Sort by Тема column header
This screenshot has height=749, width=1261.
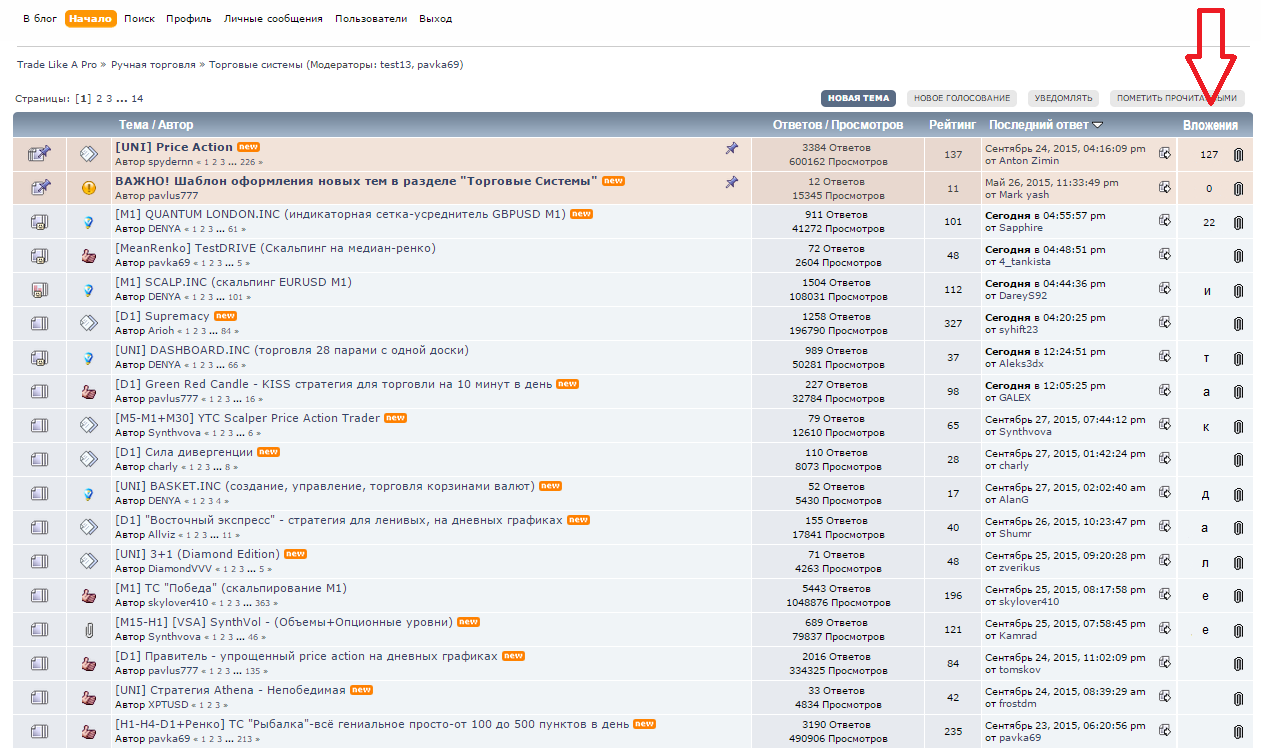pos(133,125)
